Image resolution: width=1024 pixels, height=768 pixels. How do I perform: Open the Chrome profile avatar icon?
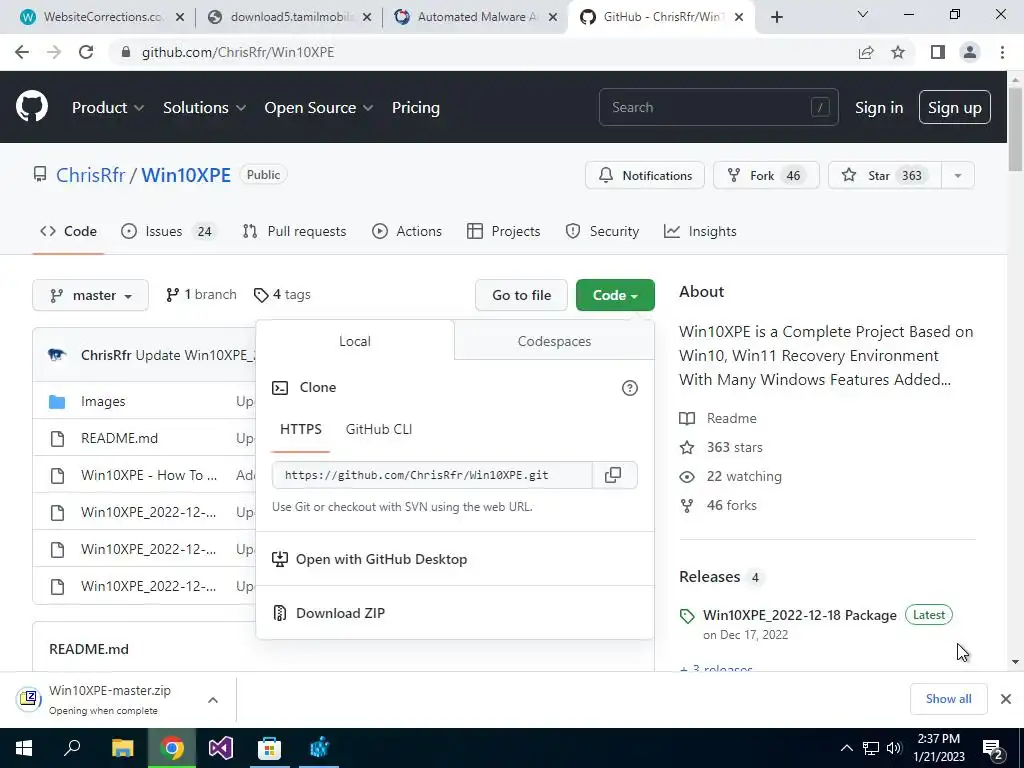click(970, 52)
